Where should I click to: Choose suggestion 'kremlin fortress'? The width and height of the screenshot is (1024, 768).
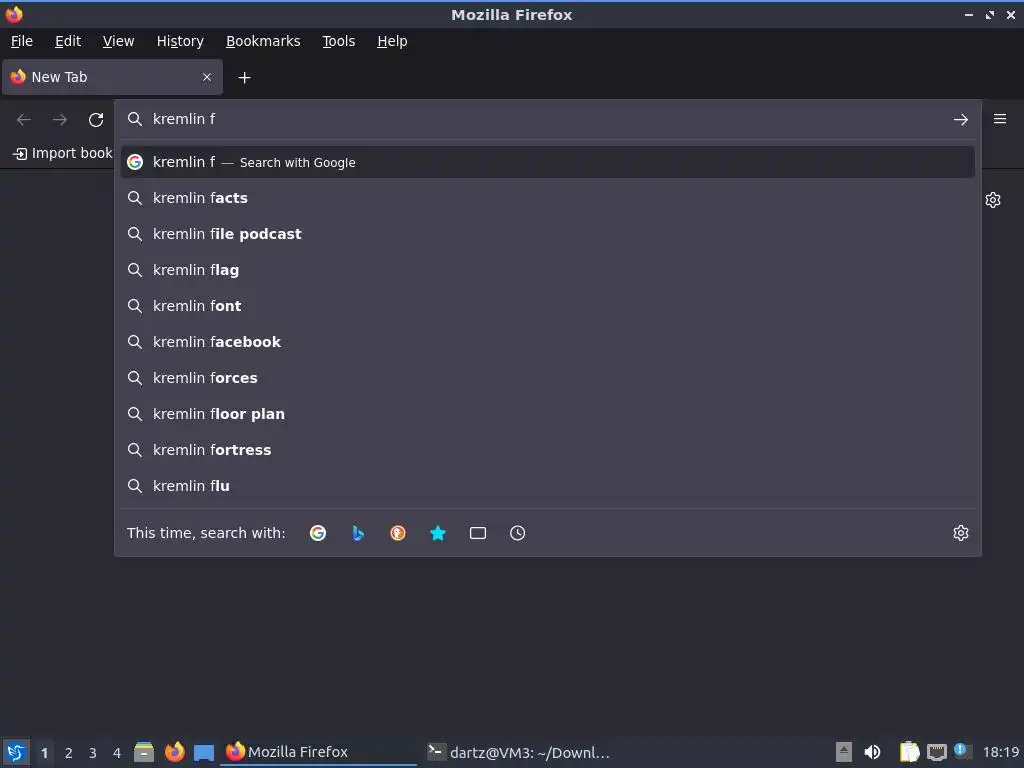[547, 450]
